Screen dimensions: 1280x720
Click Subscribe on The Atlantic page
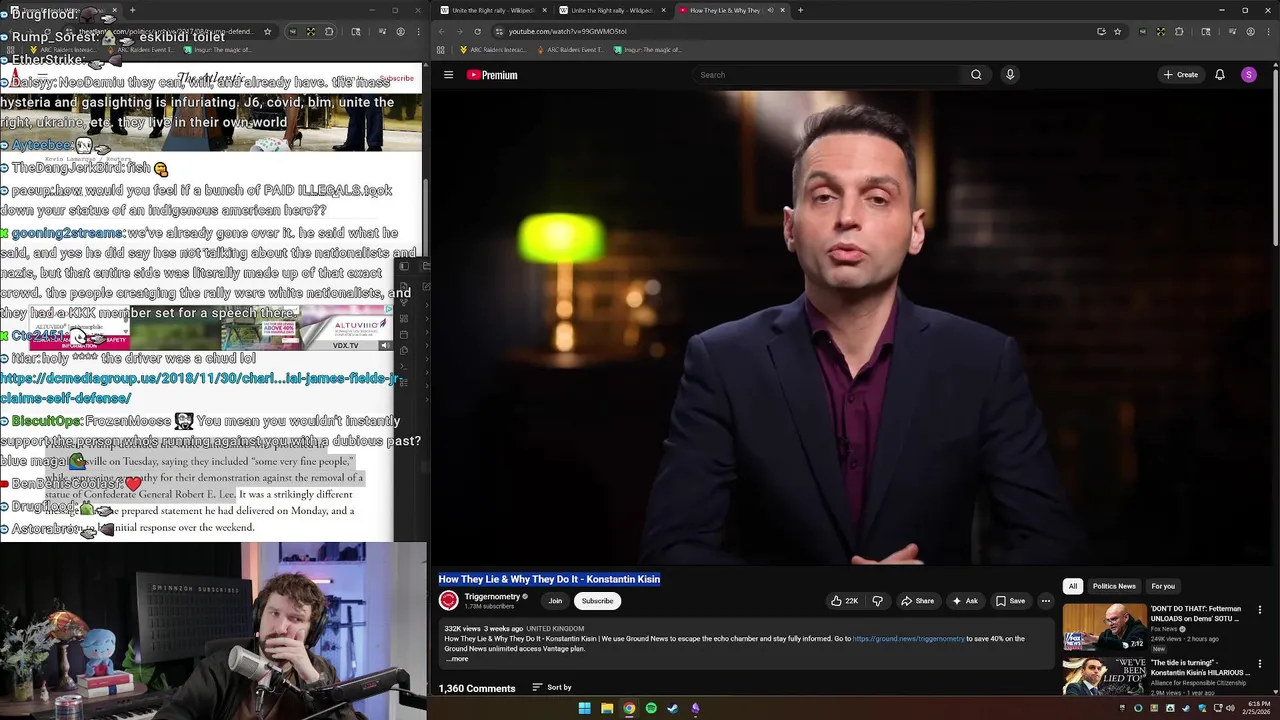pos(396,78)
